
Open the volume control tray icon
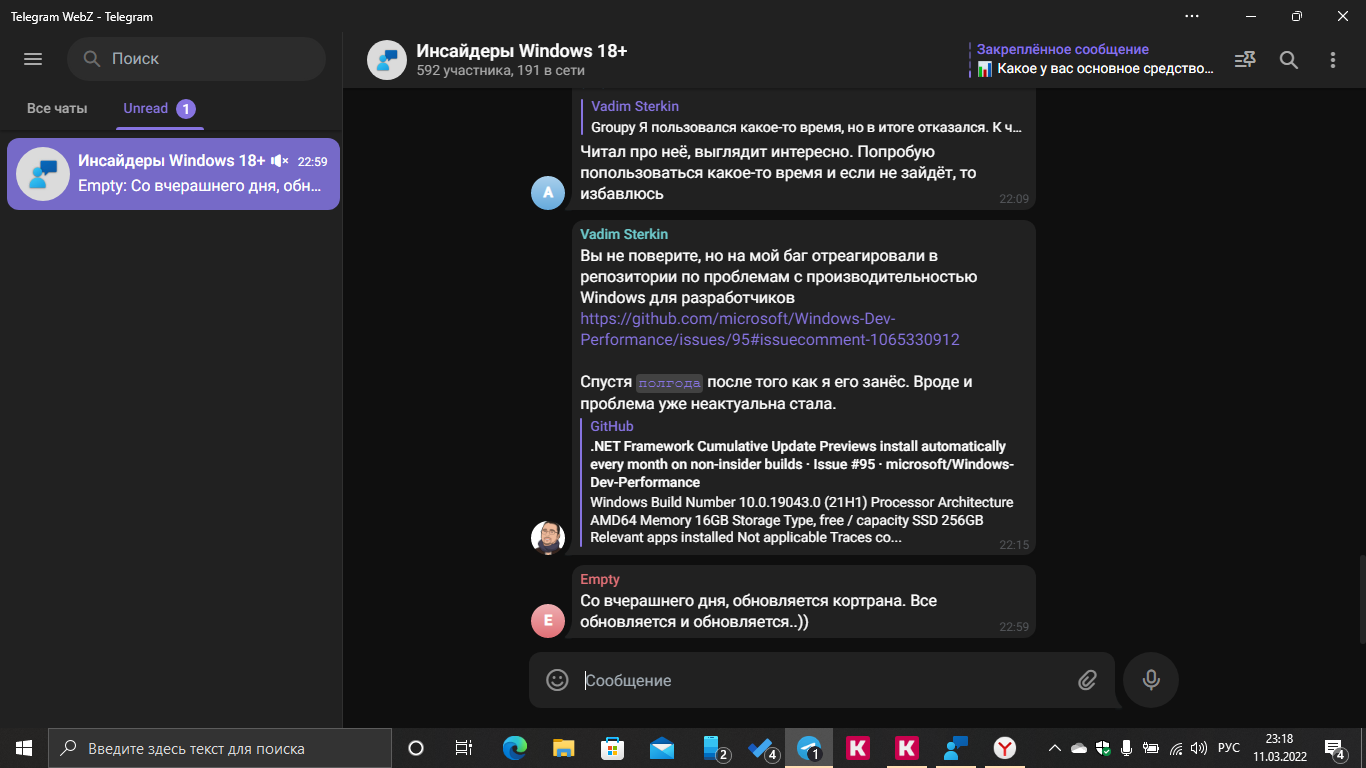click(1199, 748)
